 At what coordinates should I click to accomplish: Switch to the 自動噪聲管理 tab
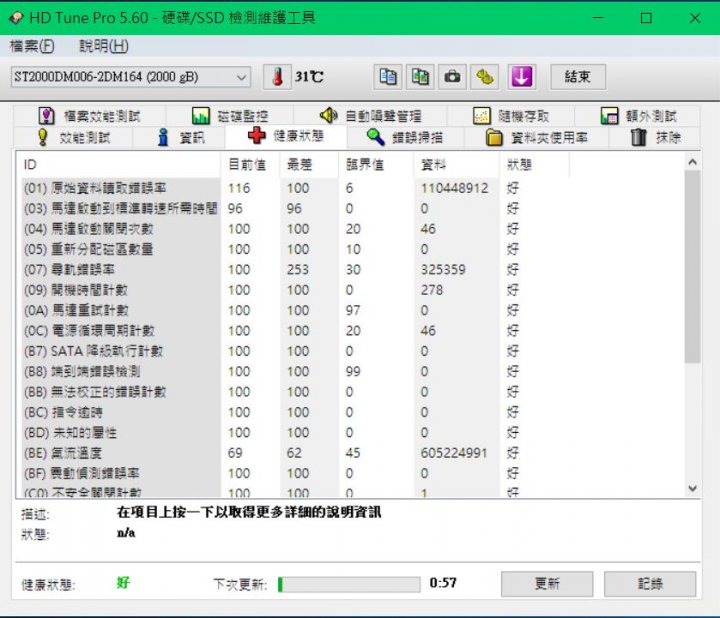(x=370, y=116)
